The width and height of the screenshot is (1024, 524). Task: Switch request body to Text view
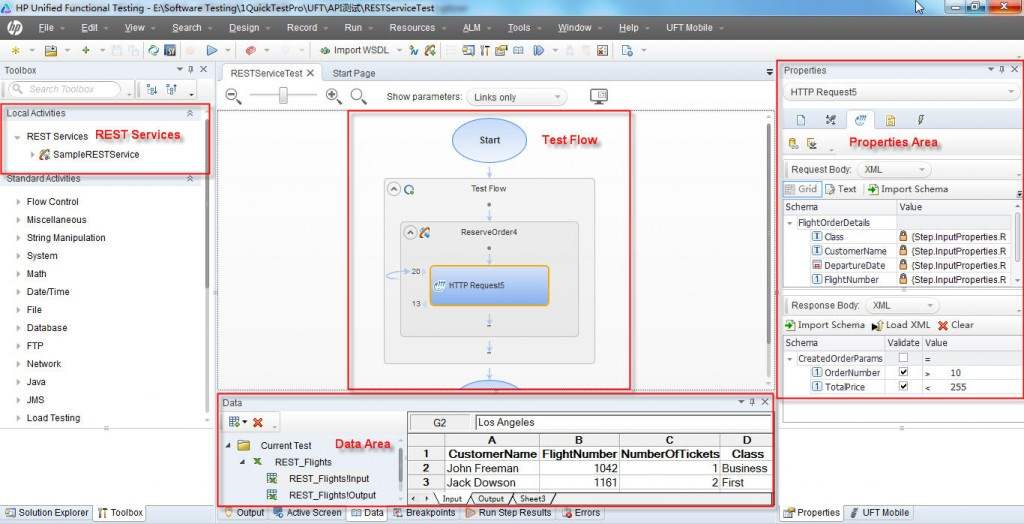(840, 189)
